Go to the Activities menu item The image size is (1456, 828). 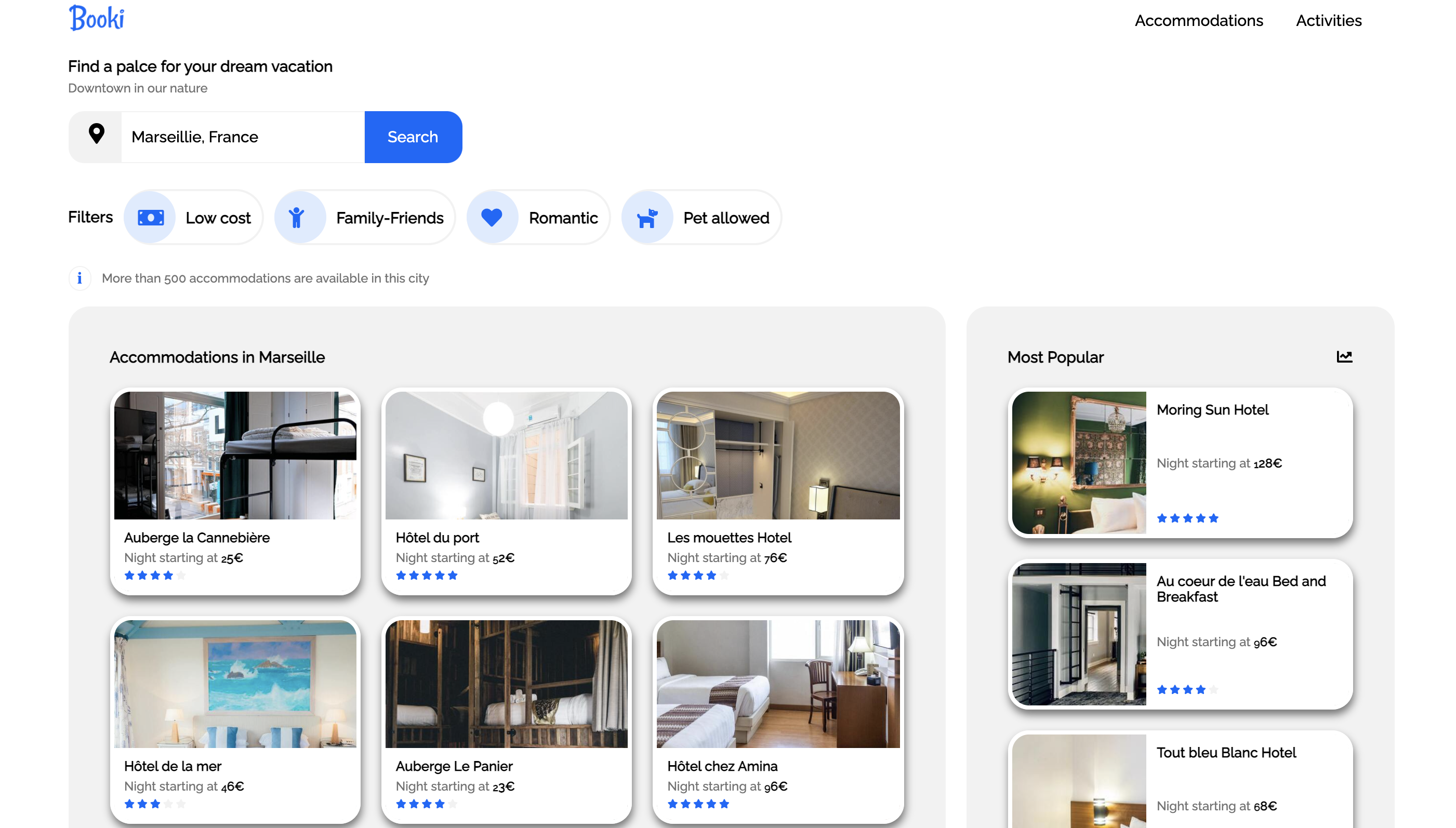[x=1328, y=20]
